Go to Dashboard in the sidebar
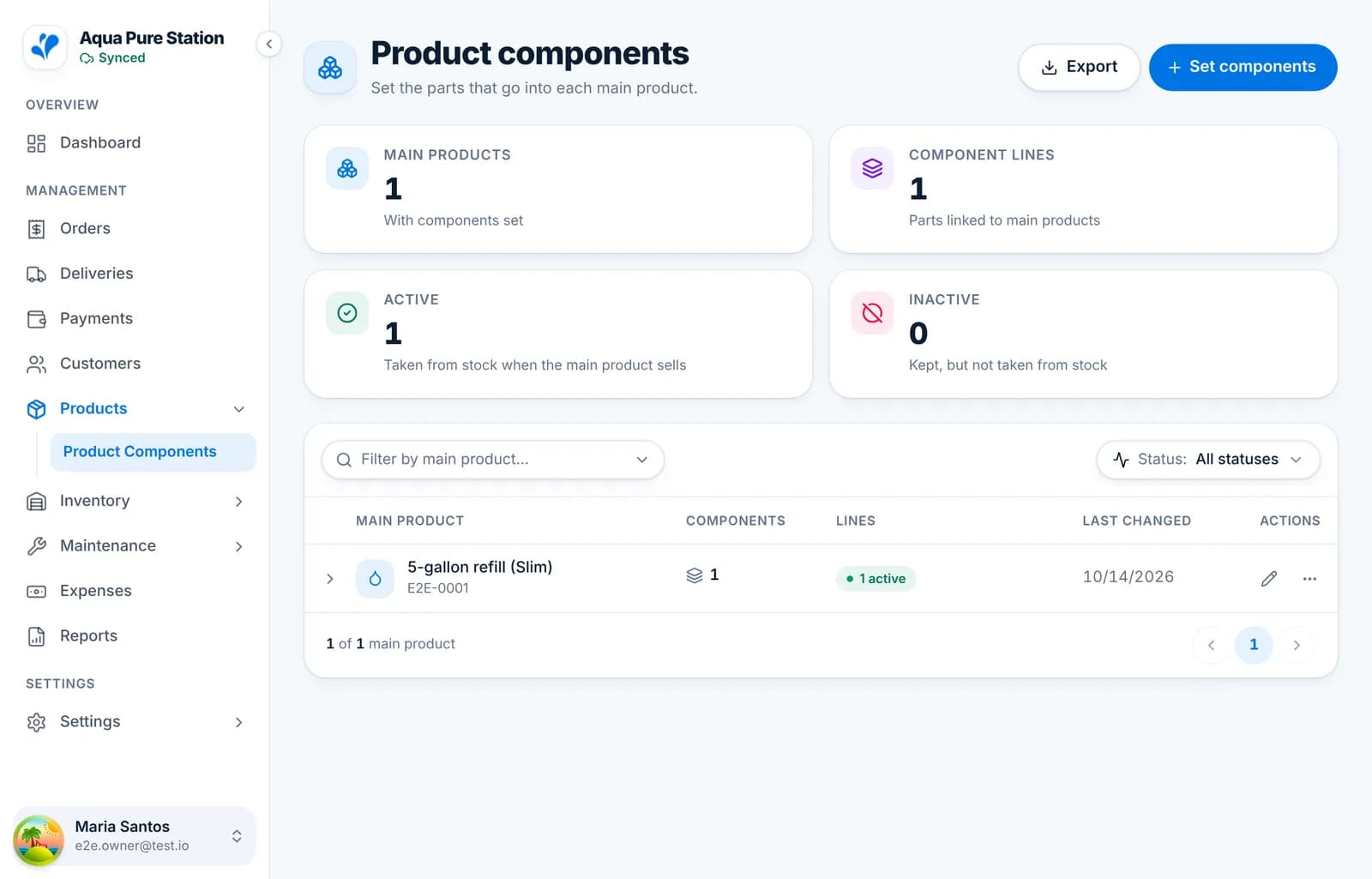The width and height of the screenshot is (1372, 879). pyautogui.click(x=135, y=143)
